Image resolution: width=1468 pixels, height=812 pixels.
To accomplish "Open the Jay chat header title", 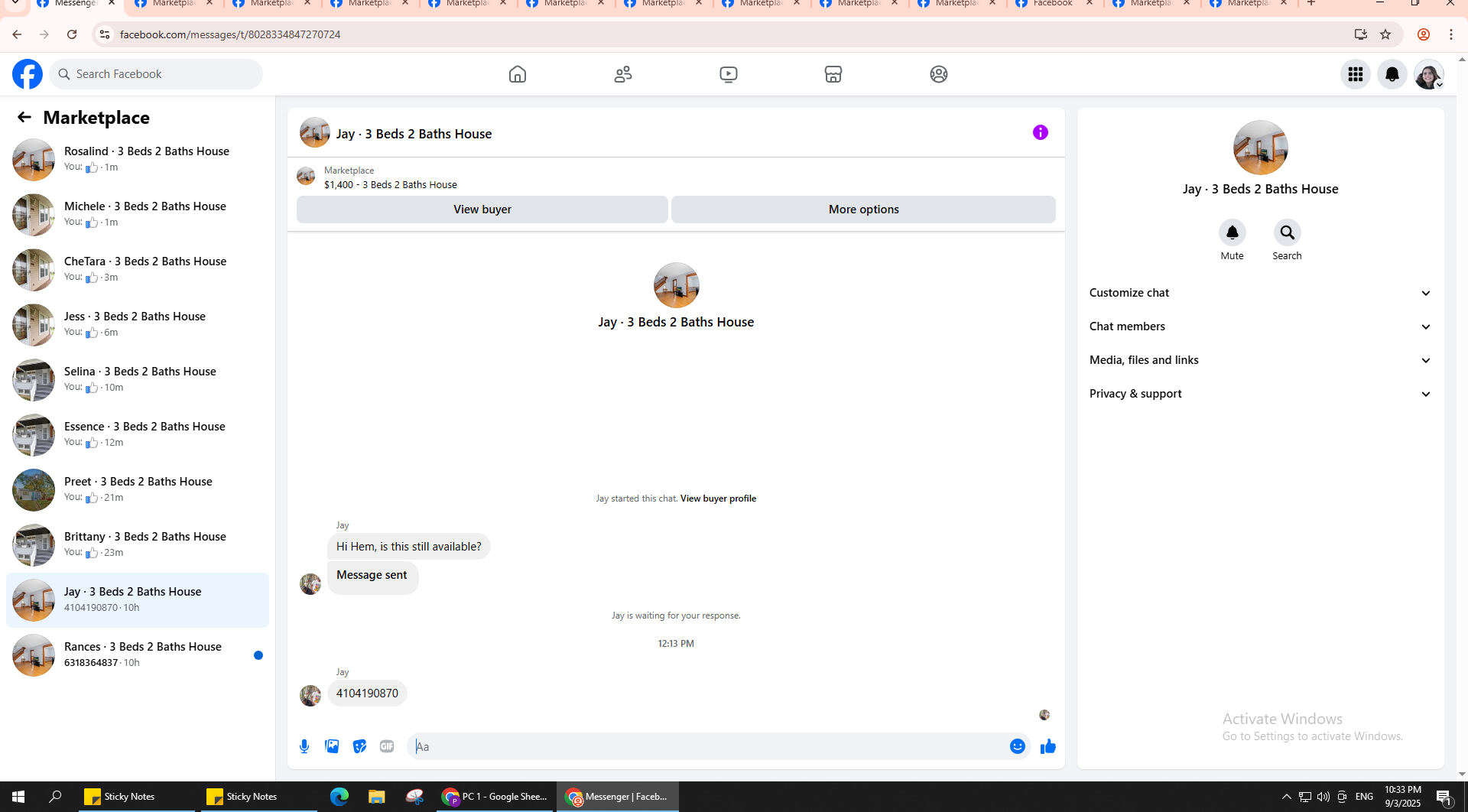I will 414,134.
